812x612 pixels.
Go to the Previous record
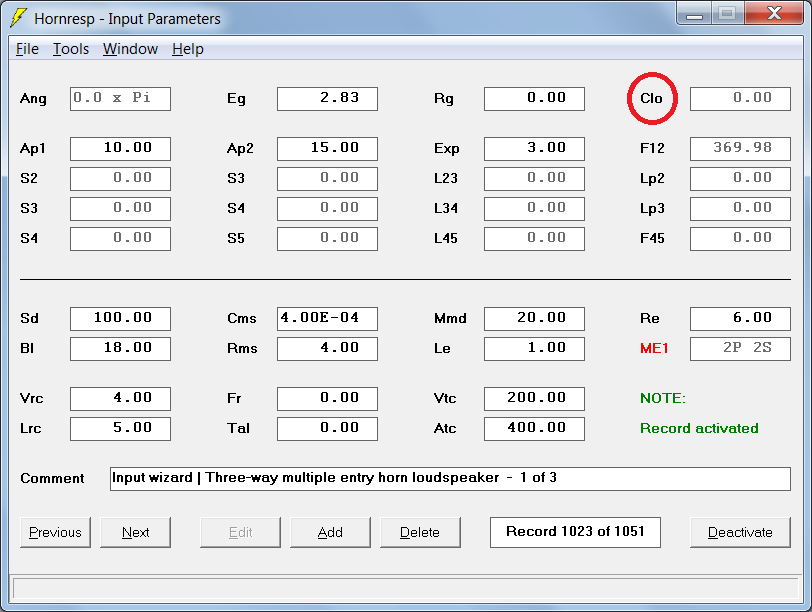click(x=55, y=532)
